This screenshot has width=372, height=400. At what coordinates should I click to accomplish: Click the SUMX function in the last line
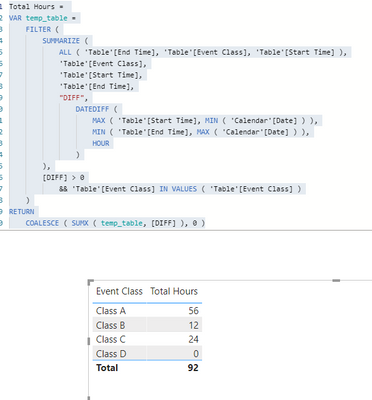click(80, 223)
